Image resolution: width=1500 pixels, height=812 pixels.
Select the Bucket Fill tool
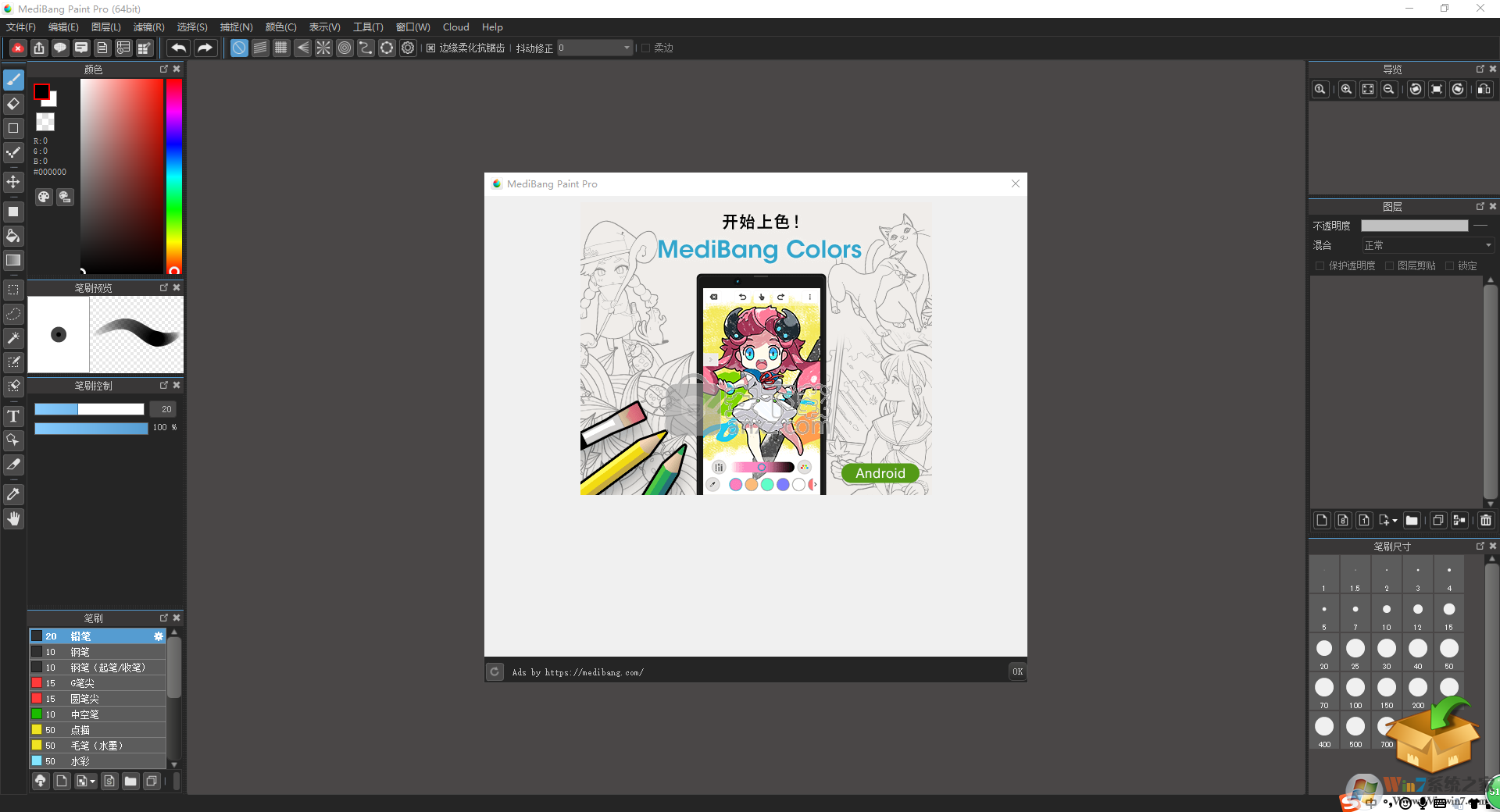click(x=13, y=236)
